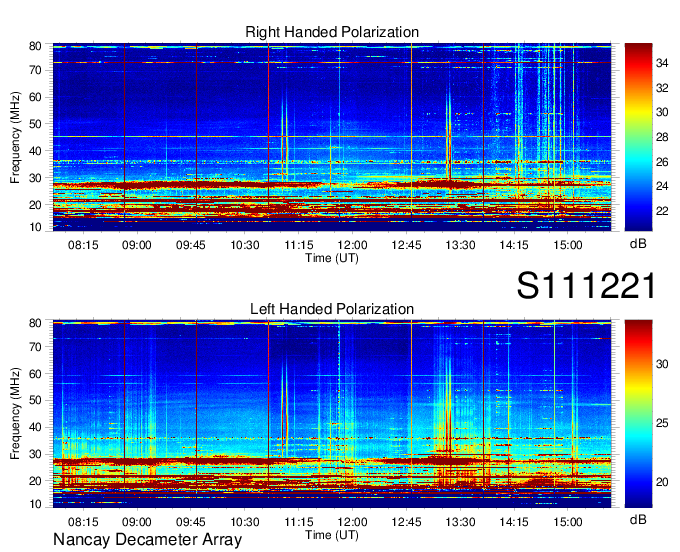Click 12:45 time tick on Left Handed plot
The height and width of the screenshot is (552, 680).
point(406,522)
